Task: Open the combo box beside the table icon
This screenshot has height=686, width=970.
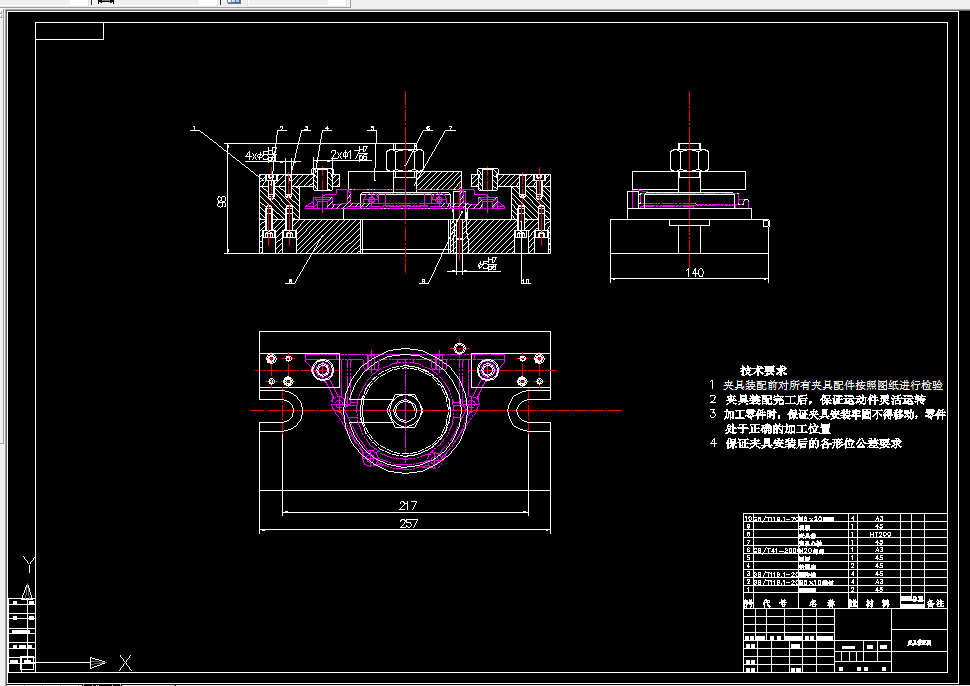Action: tap(298, 2)
